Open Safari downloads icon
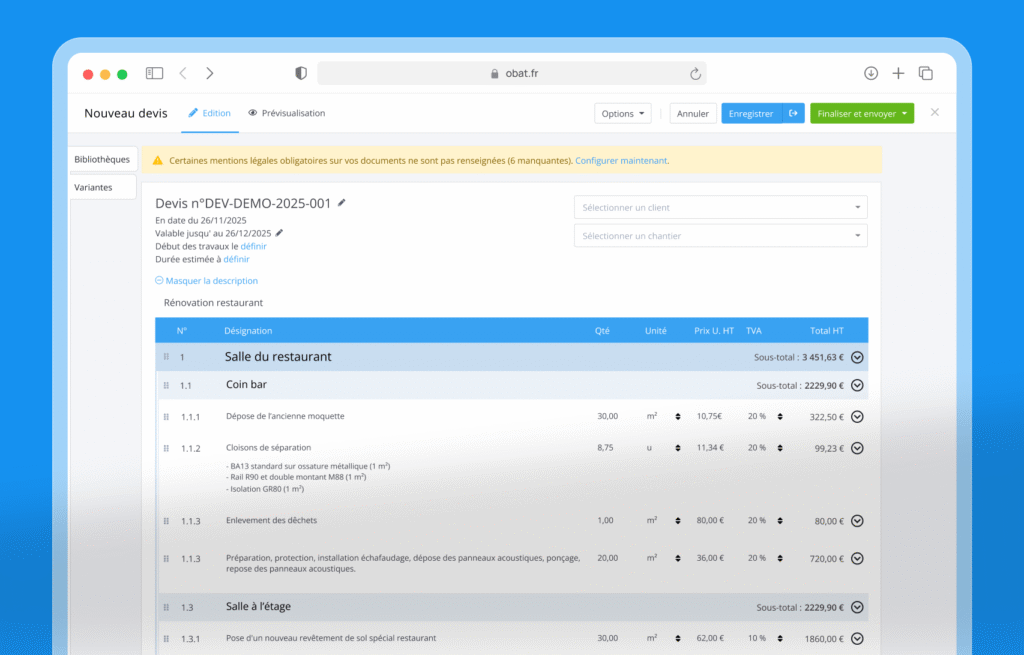The width and height of the screenshot is (1024, 655). coord(871,73)
